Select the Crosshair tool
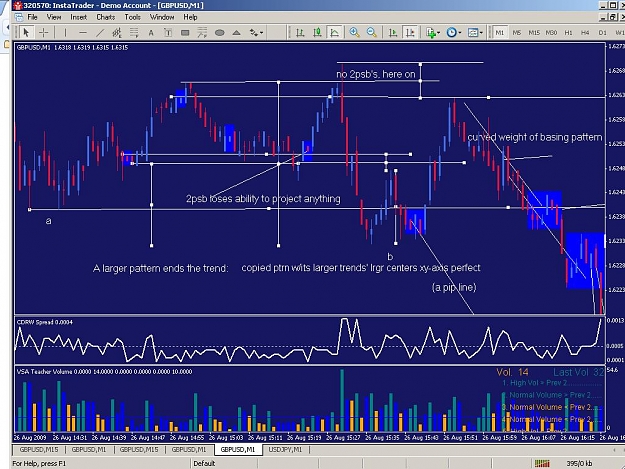 coord(44,32)
